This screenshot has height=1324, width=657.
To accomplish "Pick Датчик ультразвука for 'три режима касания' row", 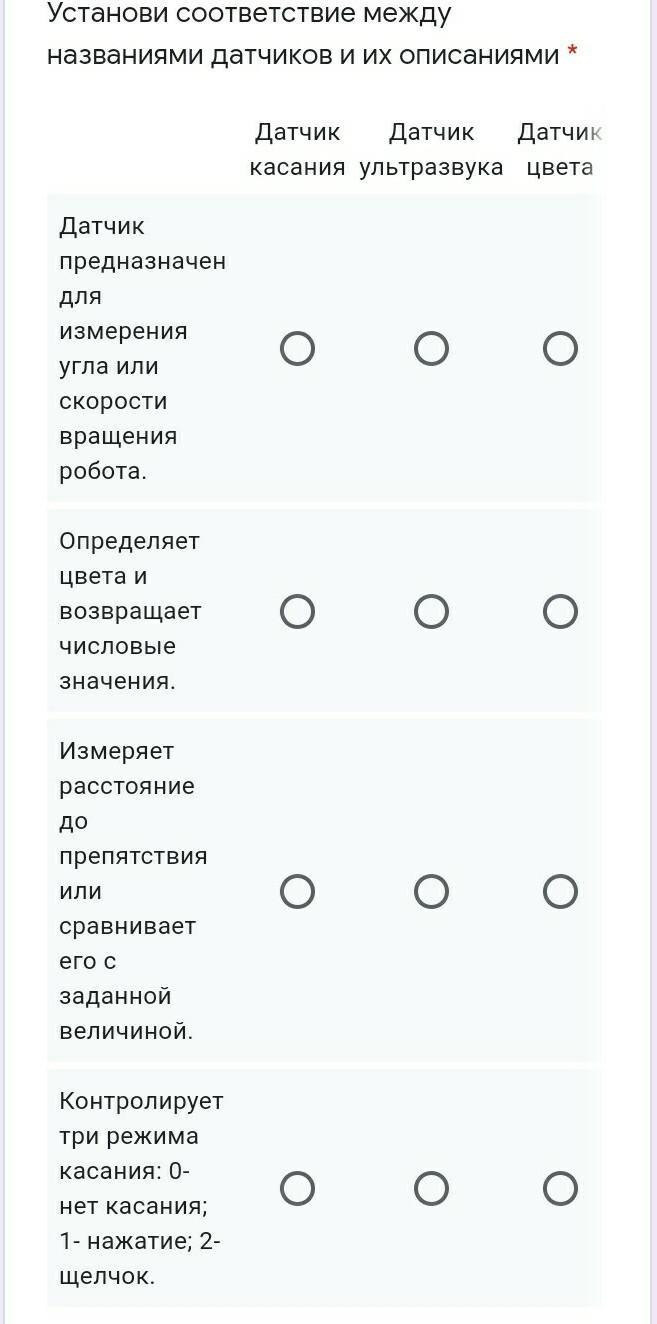I will pyautogui.click(x=431, y=1189).
